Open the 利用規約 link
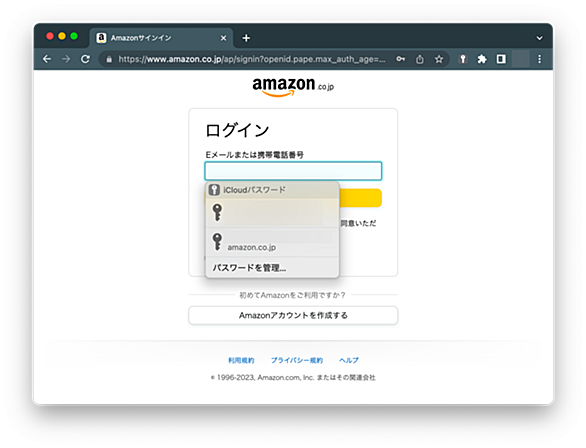This screenshot has width=586, height=448. point(241,360)
